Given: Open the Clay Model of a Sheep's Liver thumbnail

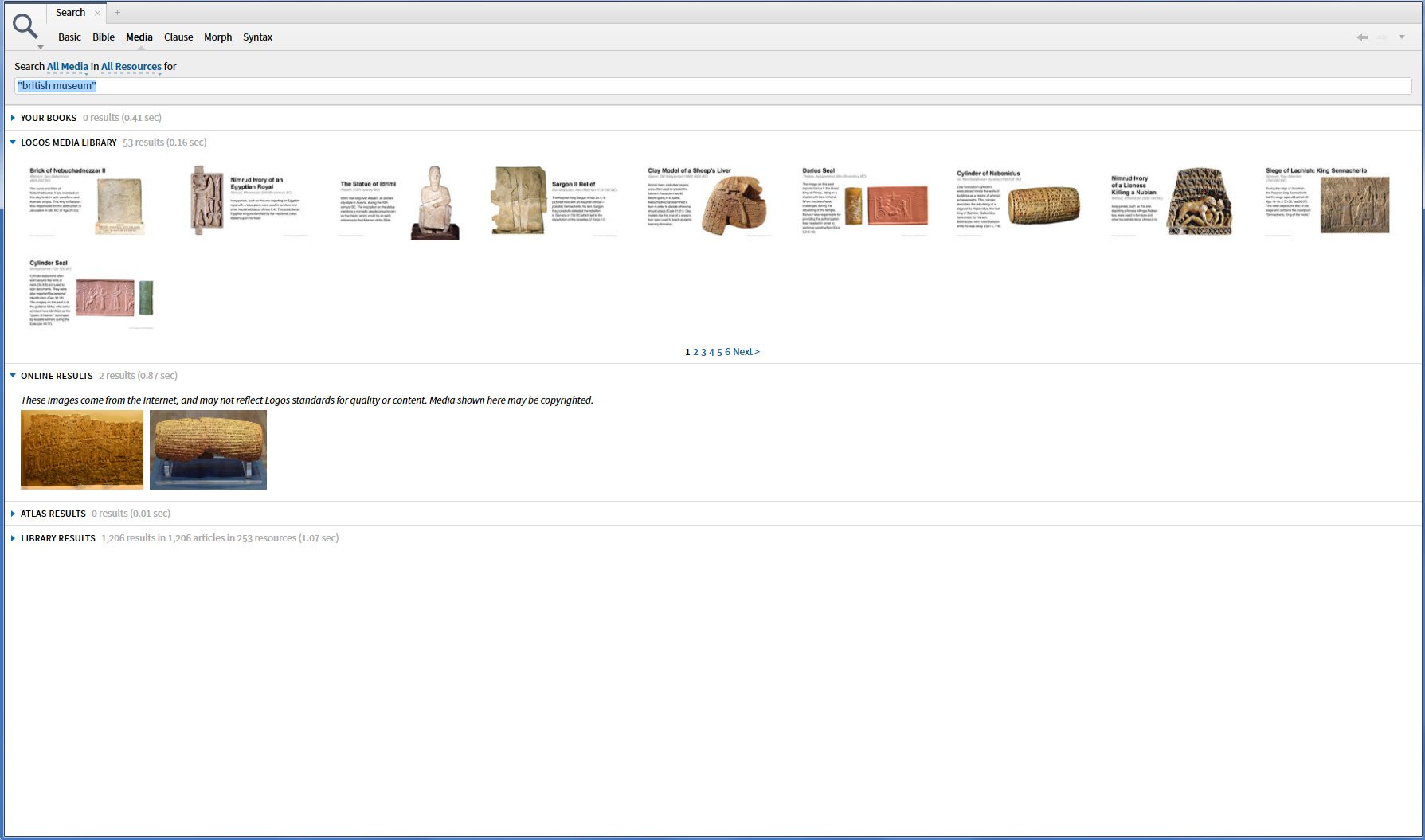Looking at the screenshot, I should tap(709, 201).
